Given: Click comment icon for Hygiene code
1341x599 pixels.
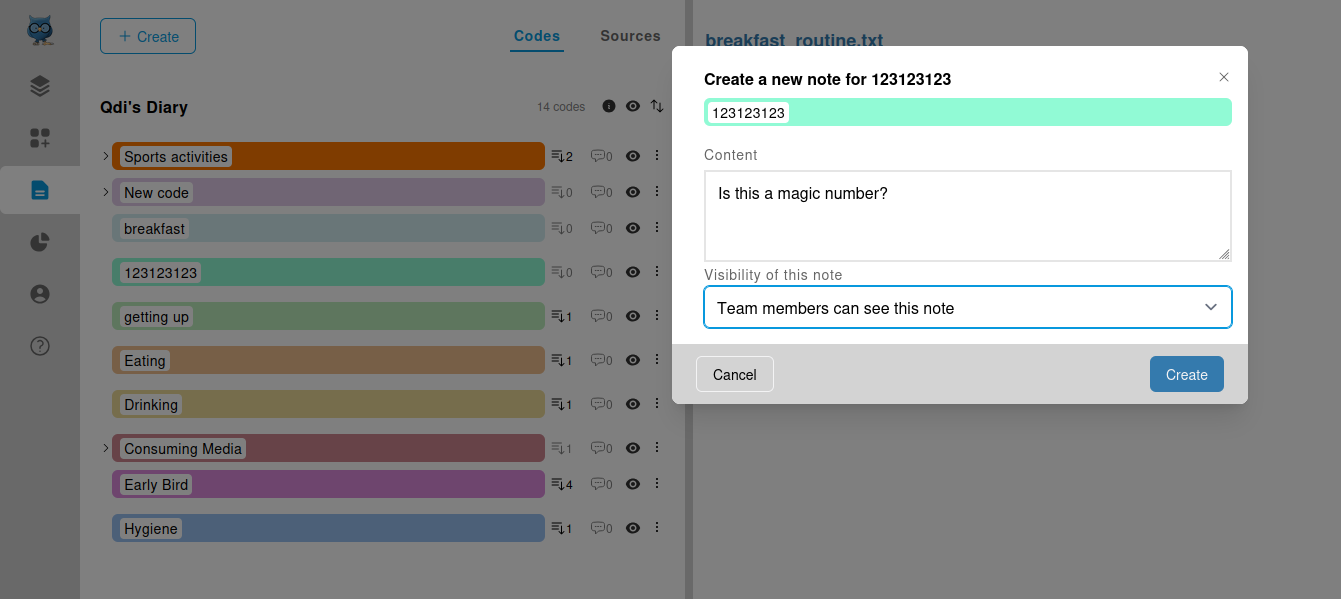Looking at the screenshot, I should point(601,528).
